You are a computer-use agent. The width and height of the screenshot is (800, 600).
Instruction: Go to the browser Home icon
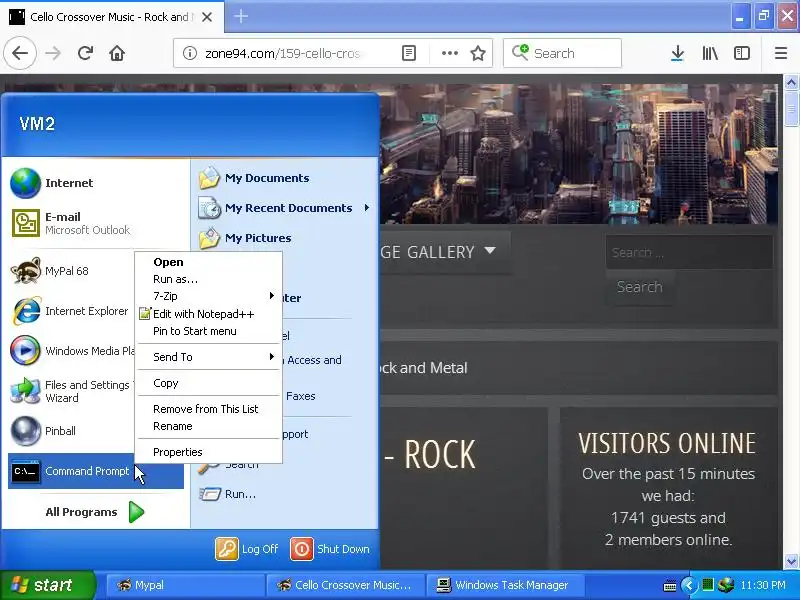[x=117, y=53]
